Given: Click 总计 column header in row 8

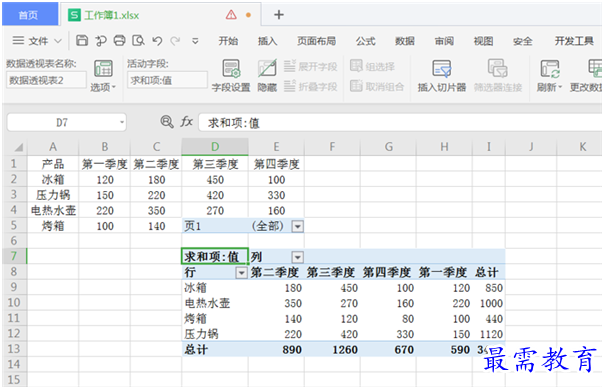Looking at the screenshot, I should [x=487, y=273].
